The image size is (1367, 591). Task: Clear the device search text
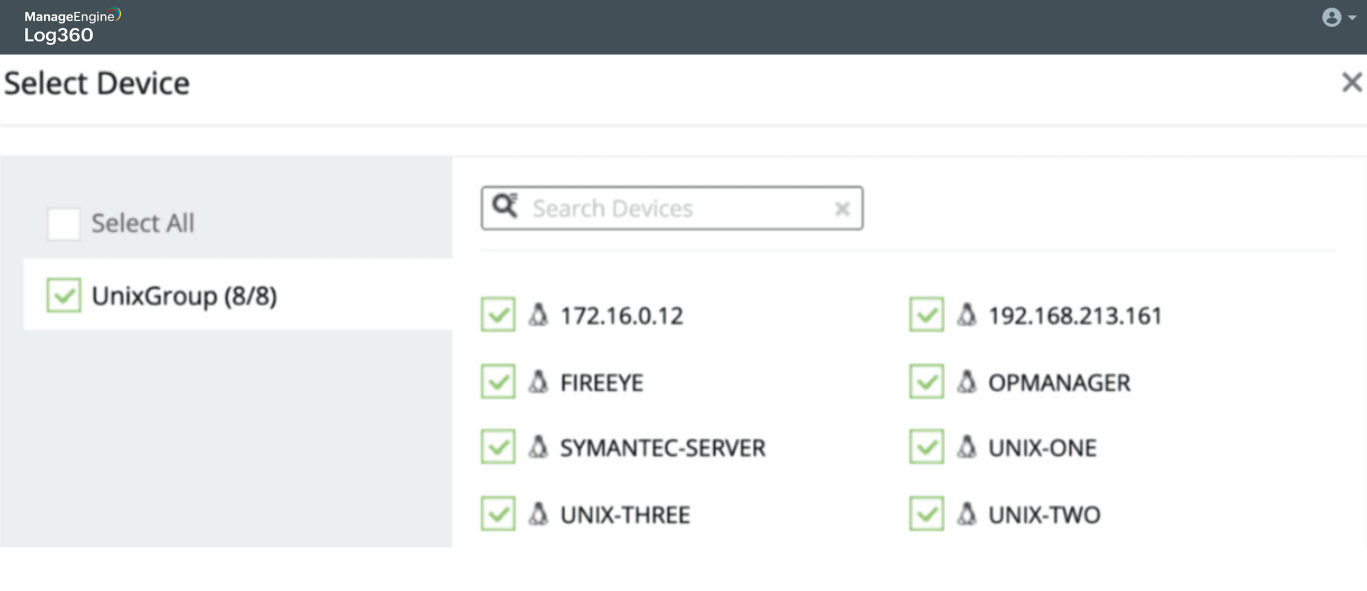click(842, 209)
